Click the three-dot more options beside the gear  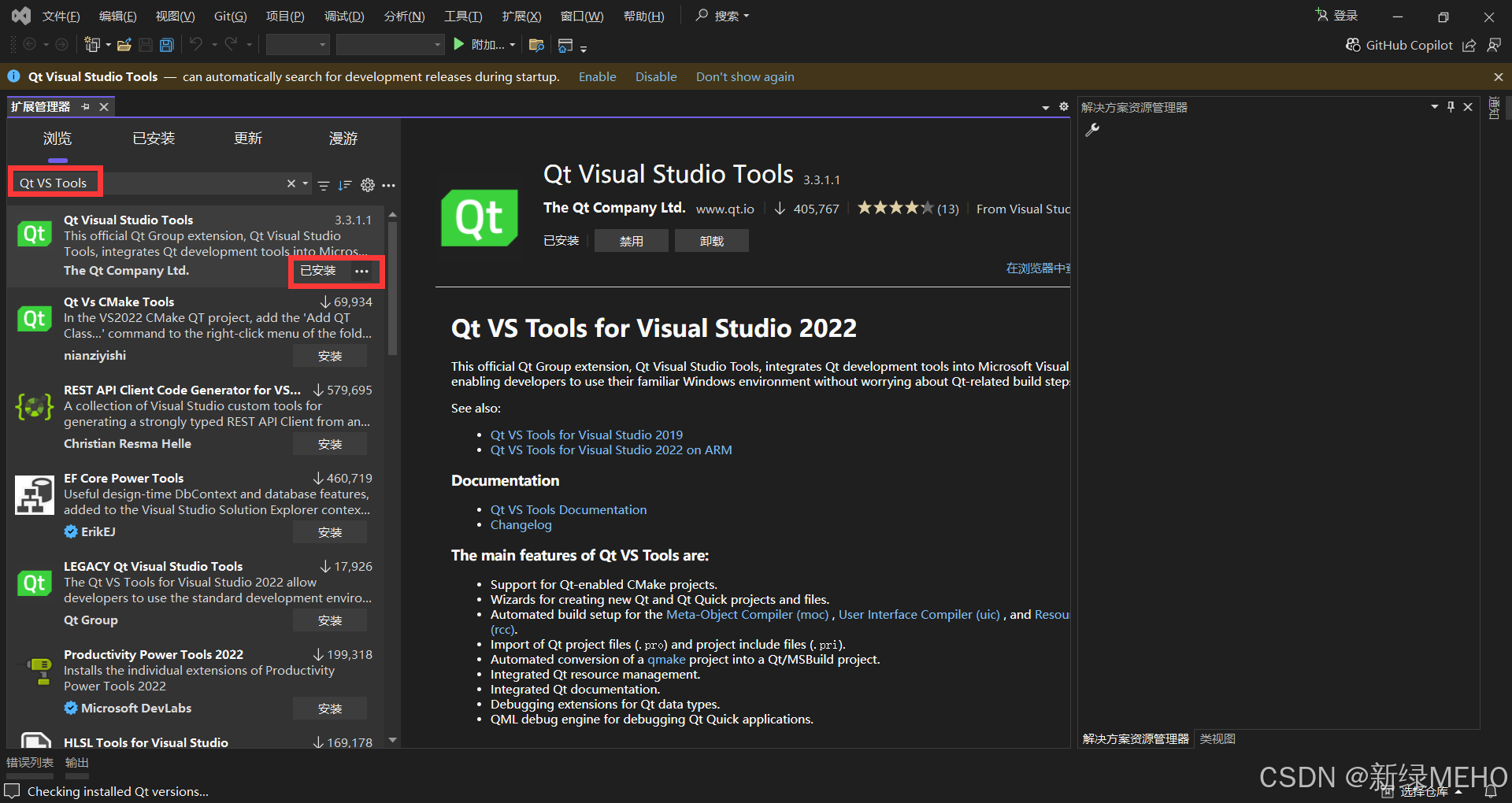389,185
